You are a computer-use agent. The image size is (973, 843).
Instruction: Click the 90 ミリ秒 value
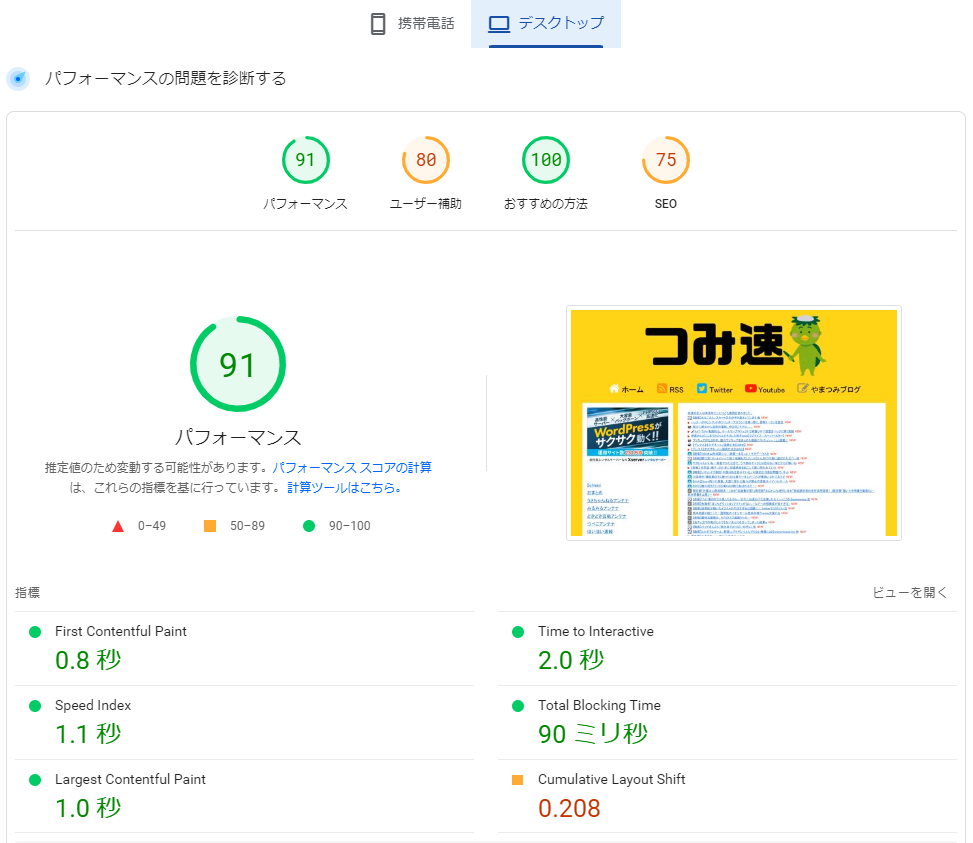tap(593, 734)
